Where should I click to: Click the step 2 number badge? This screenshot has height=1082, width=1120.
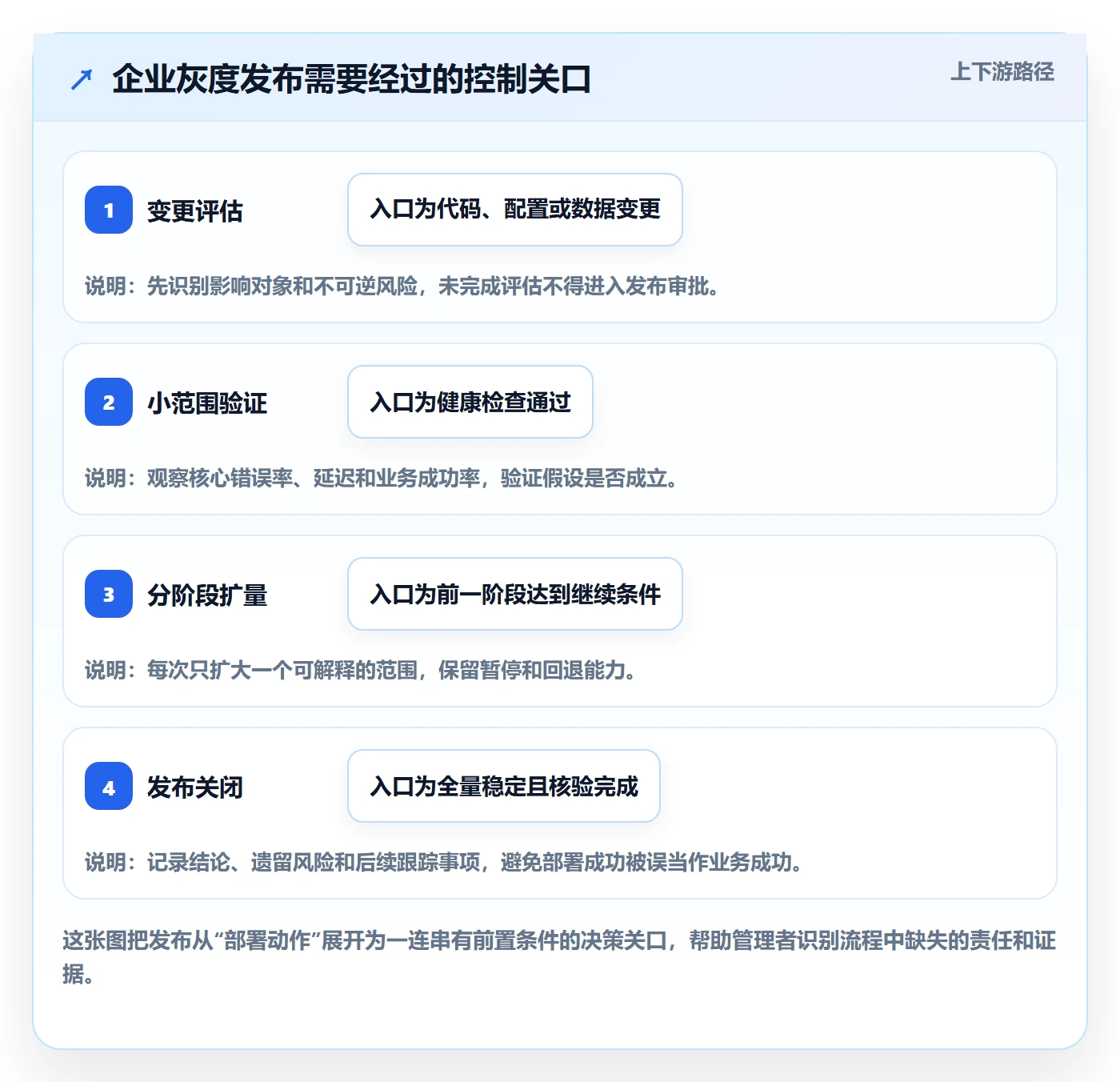click(109, 402)
